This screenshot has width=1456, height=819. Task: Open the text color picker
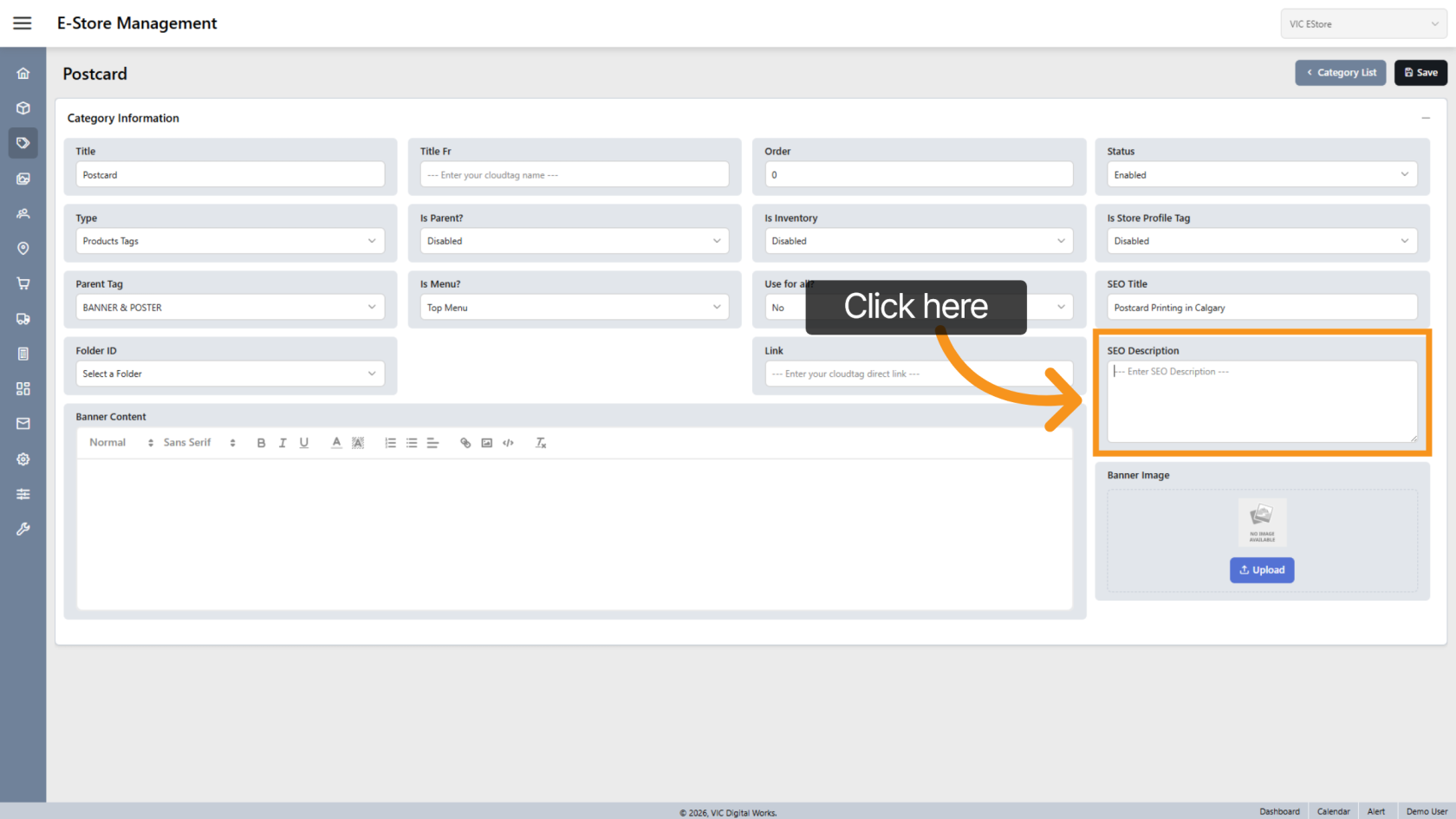(336, 443)
